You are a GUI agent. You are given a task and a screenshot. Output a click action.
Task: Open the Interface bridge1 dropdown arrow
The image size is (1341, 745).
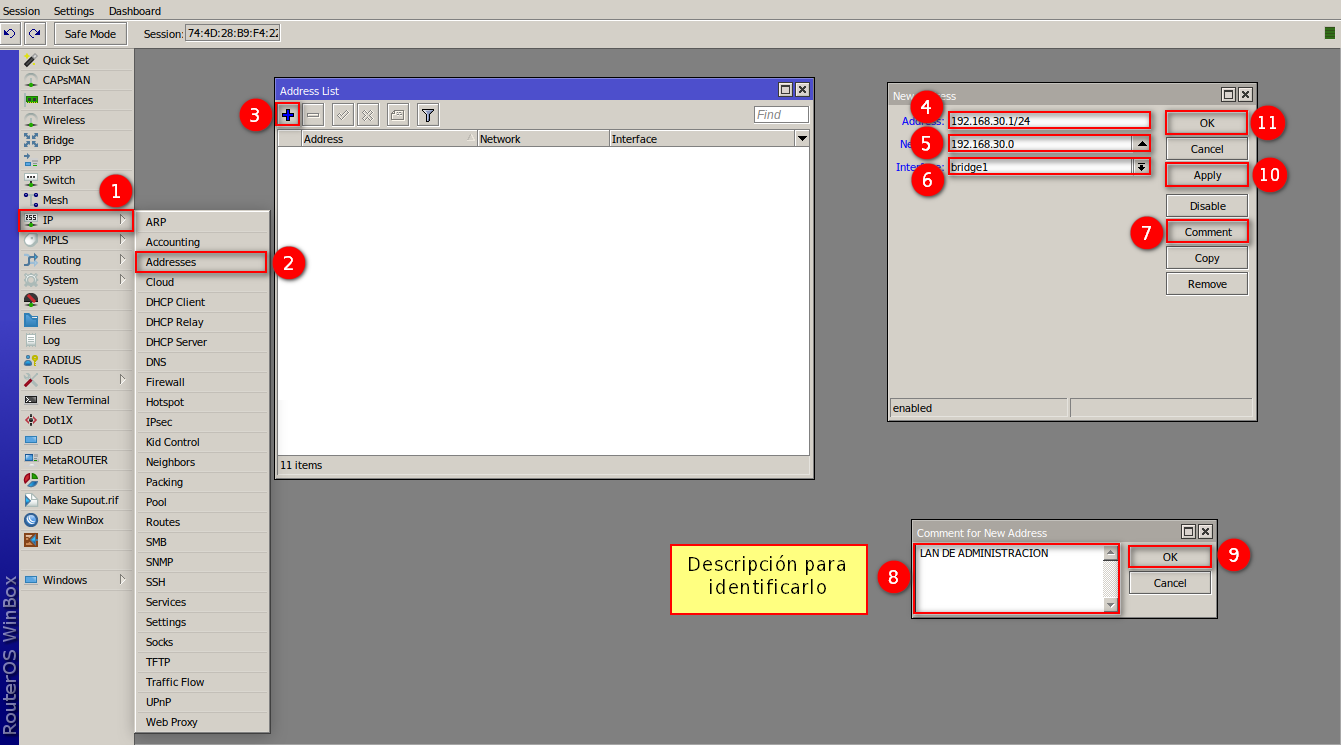pyautogui.click(x=1141, y=167)
